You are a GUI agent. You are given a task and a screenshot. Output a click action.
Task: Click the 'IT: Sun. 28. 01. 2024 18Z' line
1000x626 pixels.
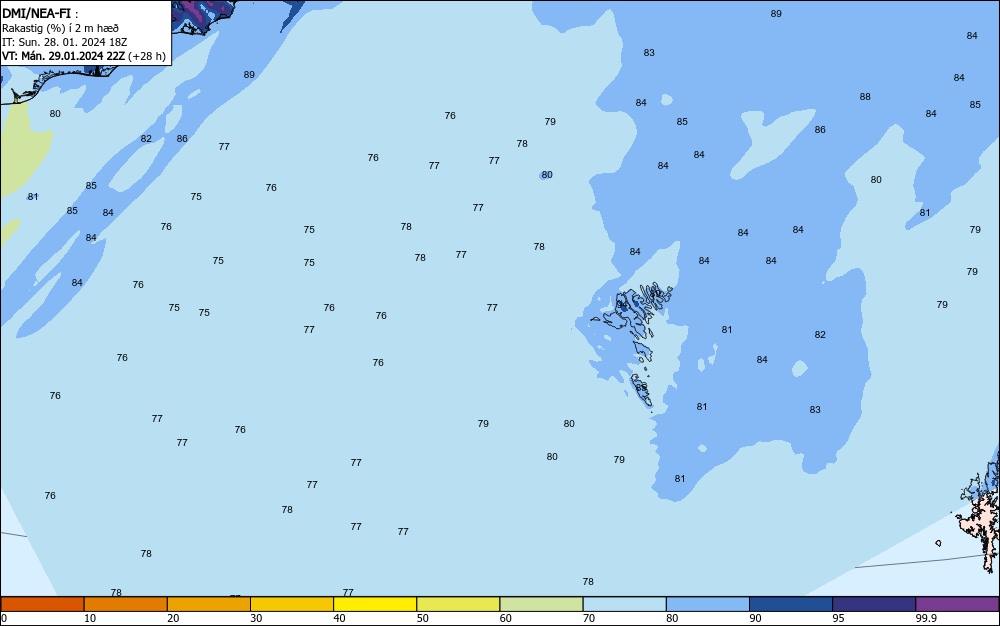coord(64,42)
